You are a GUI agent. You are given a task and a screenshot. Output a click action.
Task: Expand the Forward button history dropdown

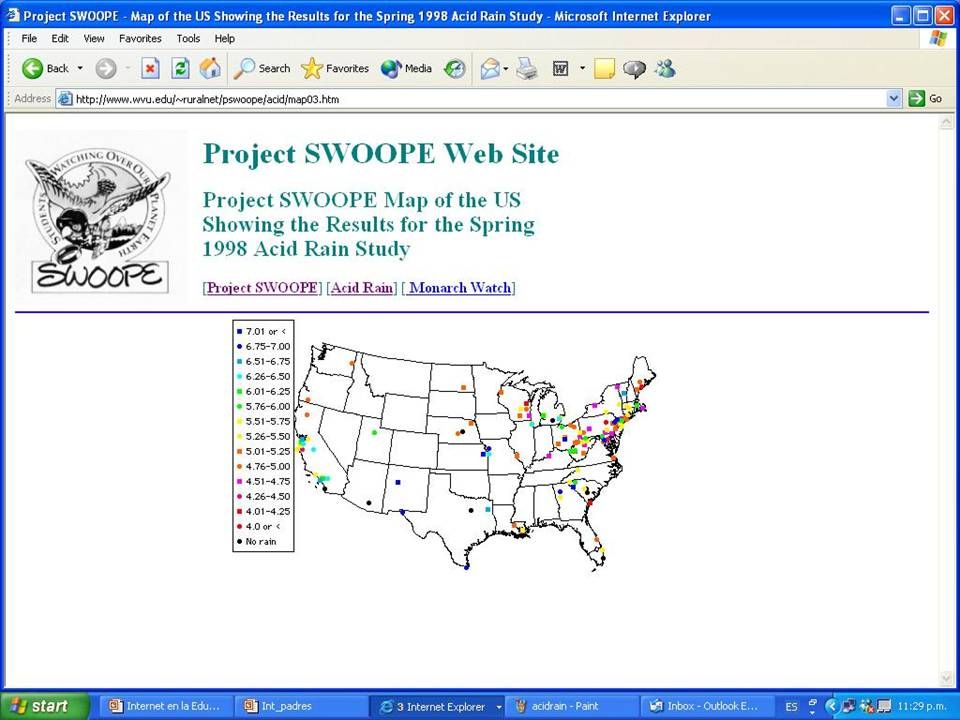(x=128, y=69)
